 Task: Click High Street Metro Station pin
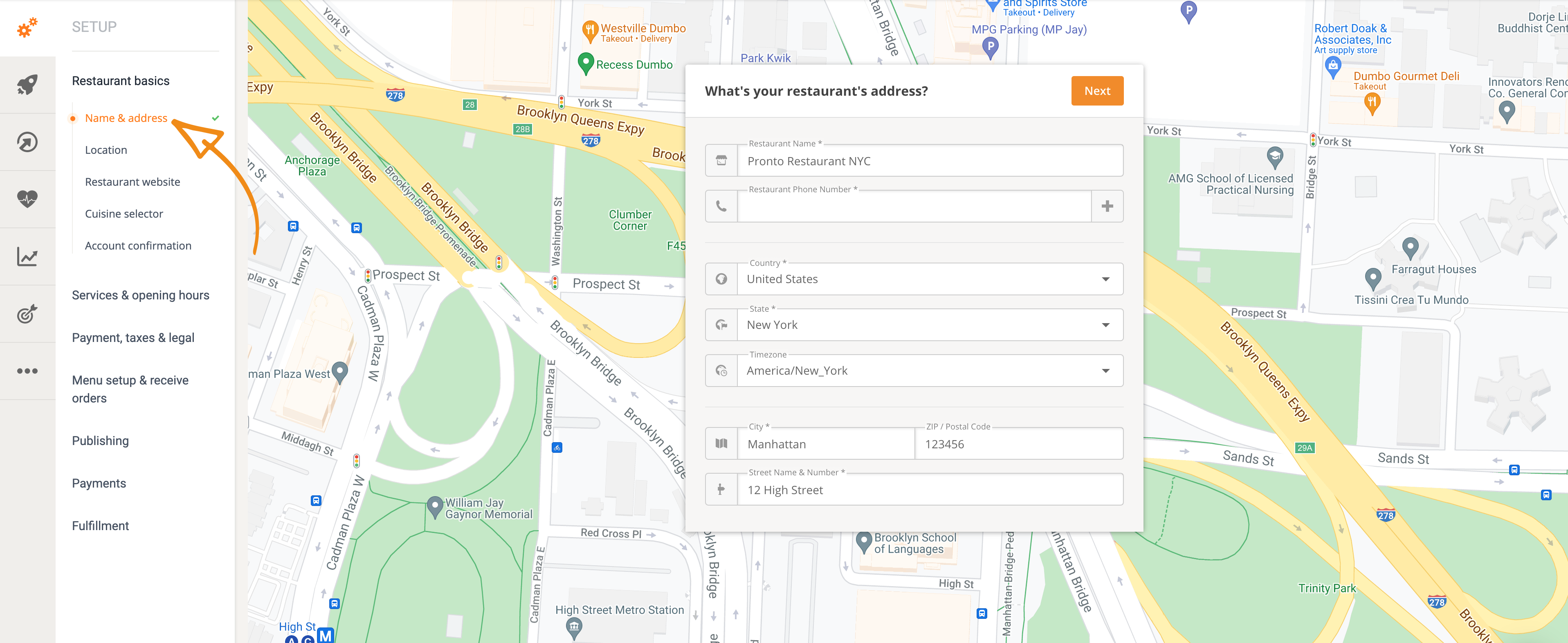pos(574,628)
